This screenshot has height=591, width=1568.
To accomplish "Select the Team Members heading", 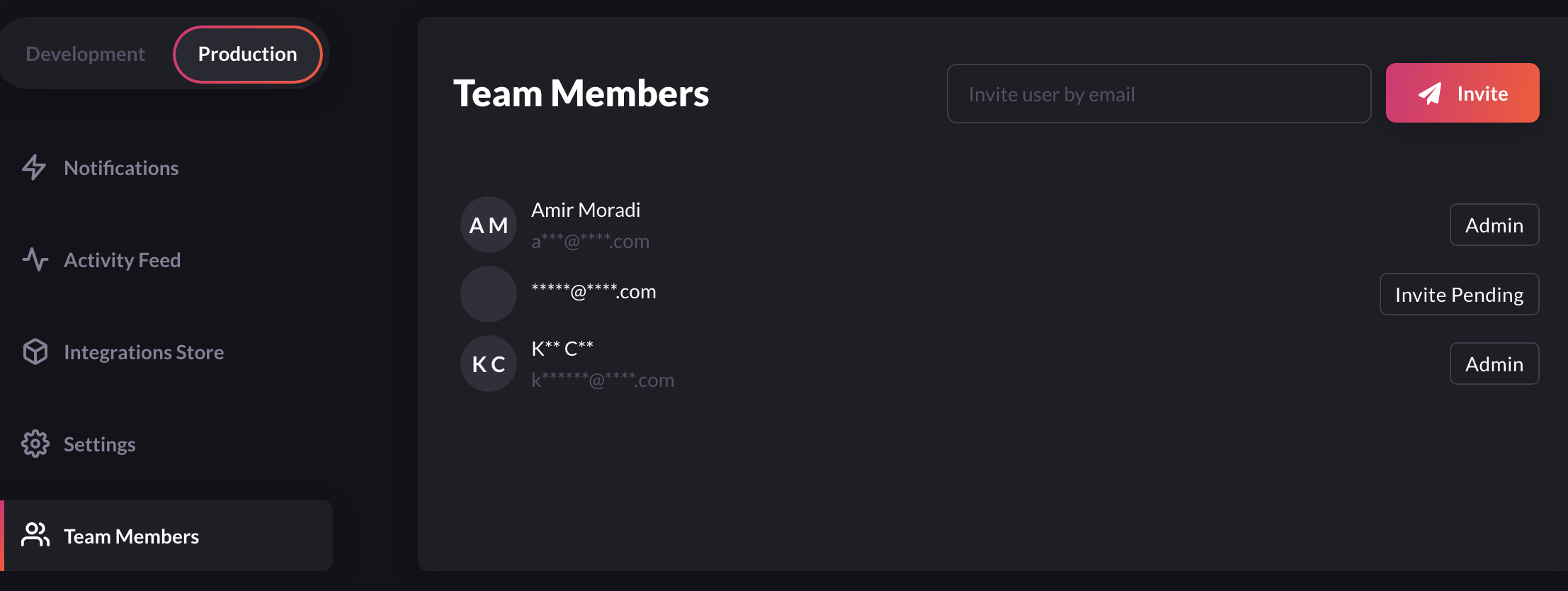I will [581, 93].
